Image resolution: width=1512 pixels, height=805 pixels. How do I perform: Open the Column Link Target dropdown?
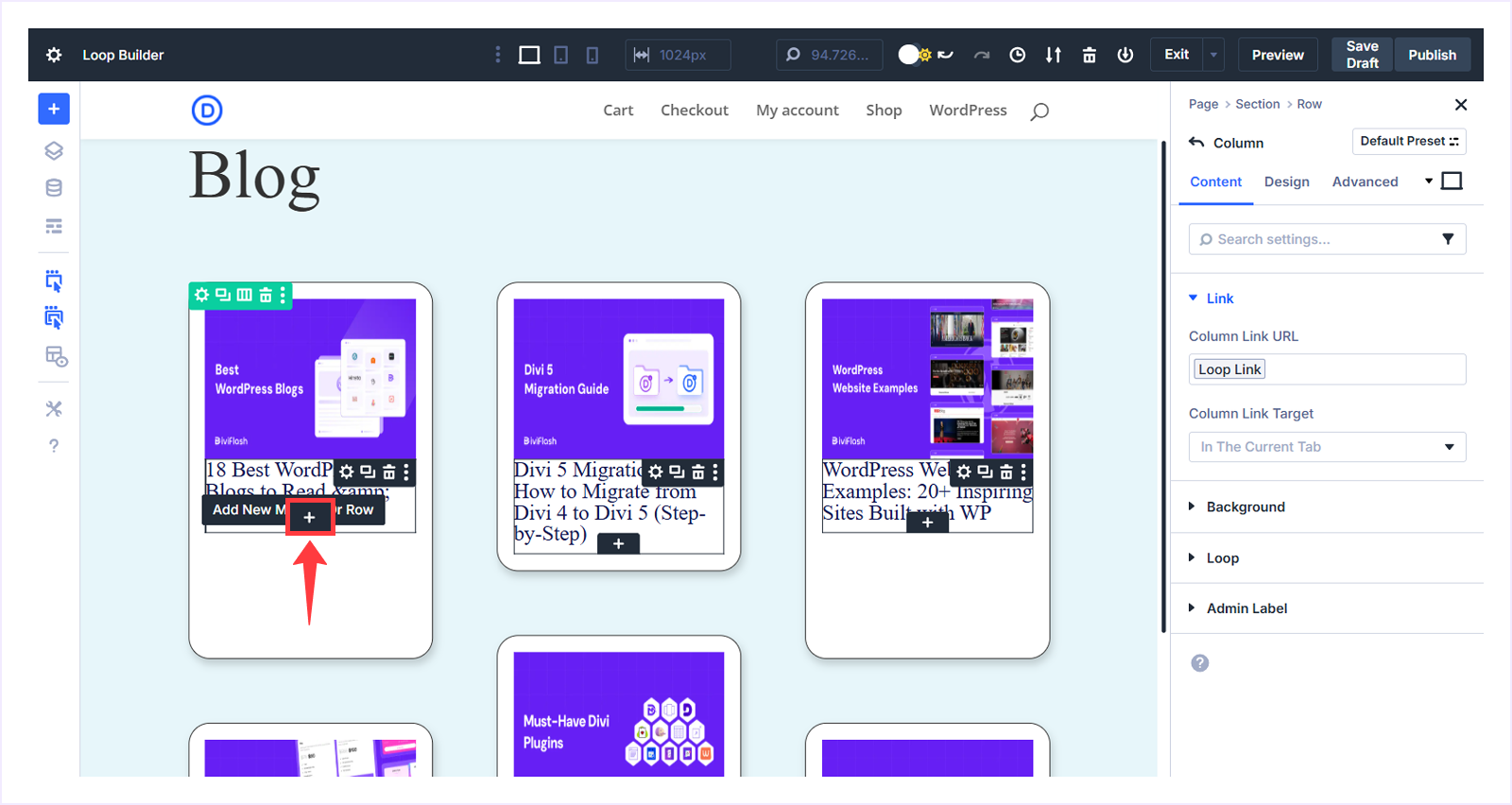point(1327,447)
